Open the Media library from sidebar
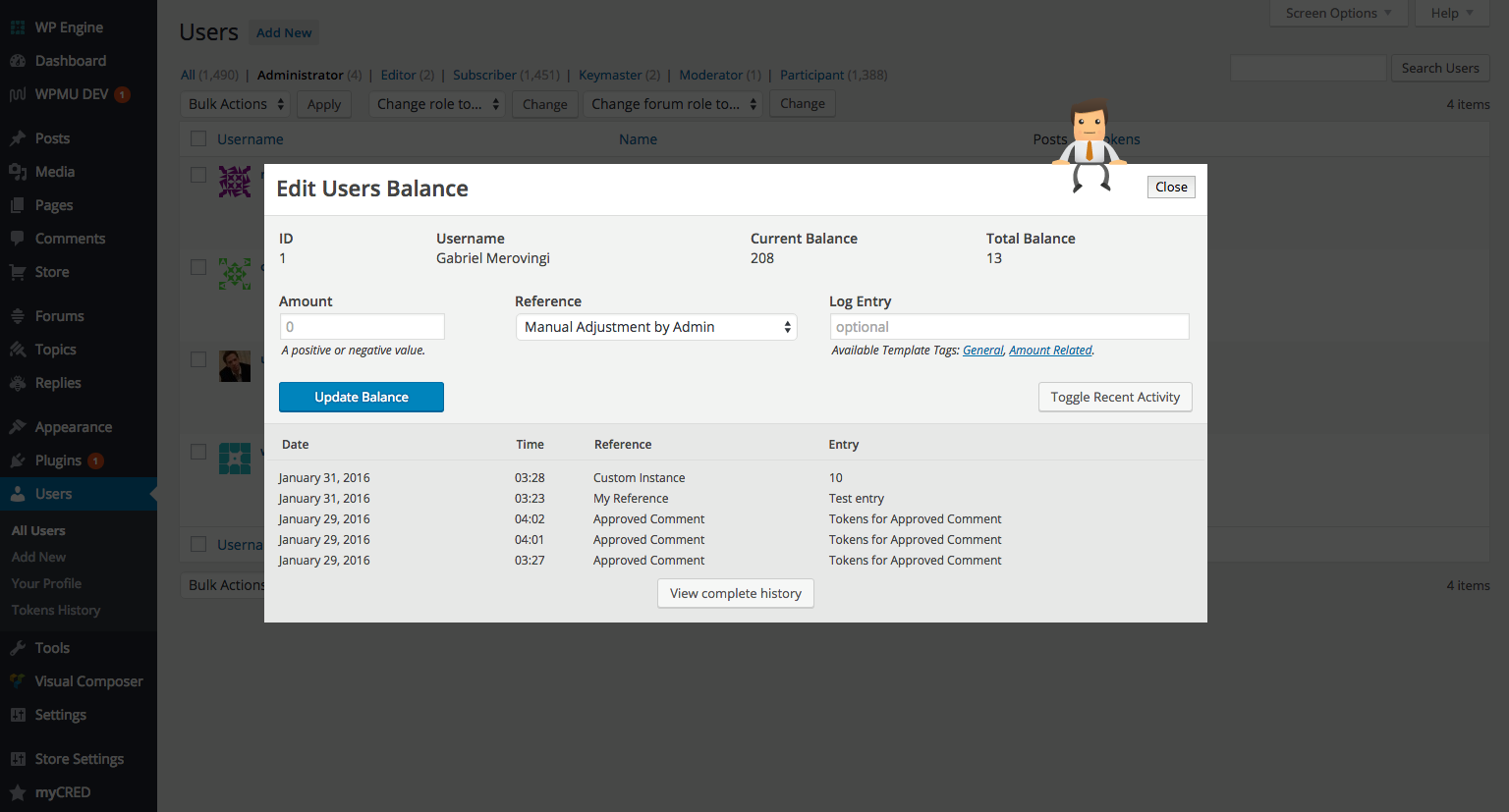The height and width of the screenshot is (812, 1509). [x=20, y=171]
